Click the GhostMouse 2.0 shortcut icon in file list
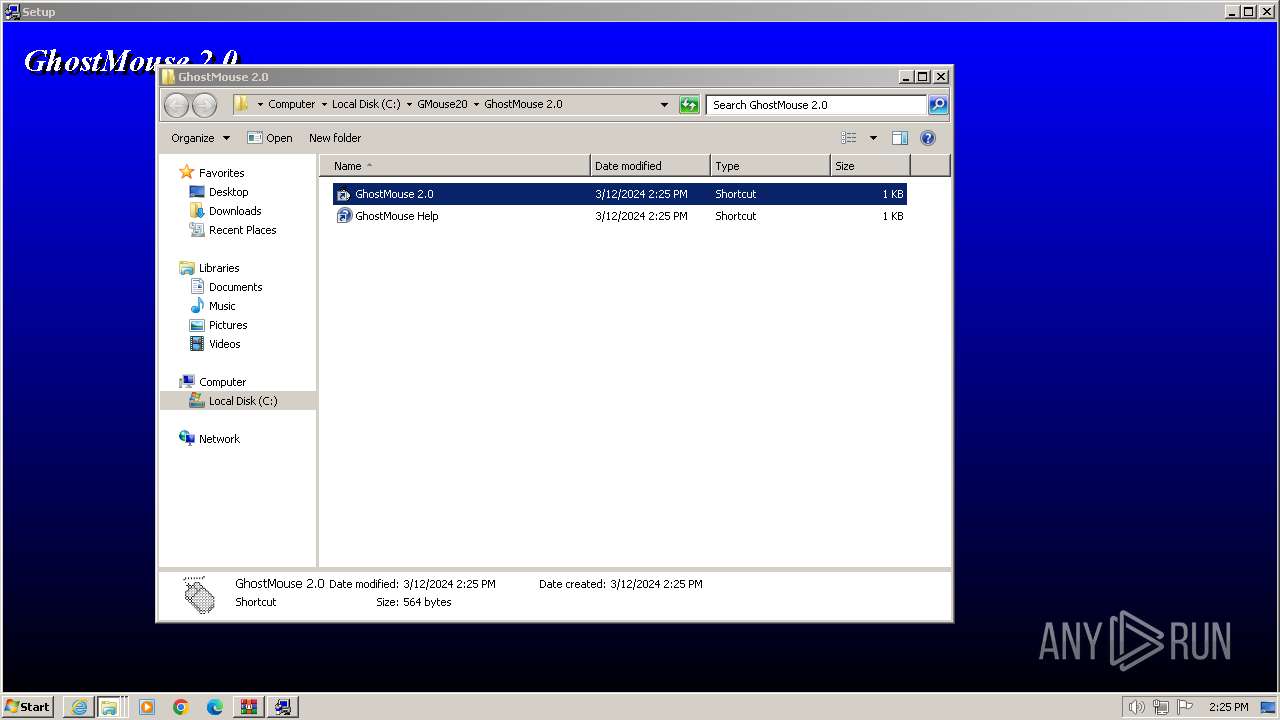 (344, 194)
